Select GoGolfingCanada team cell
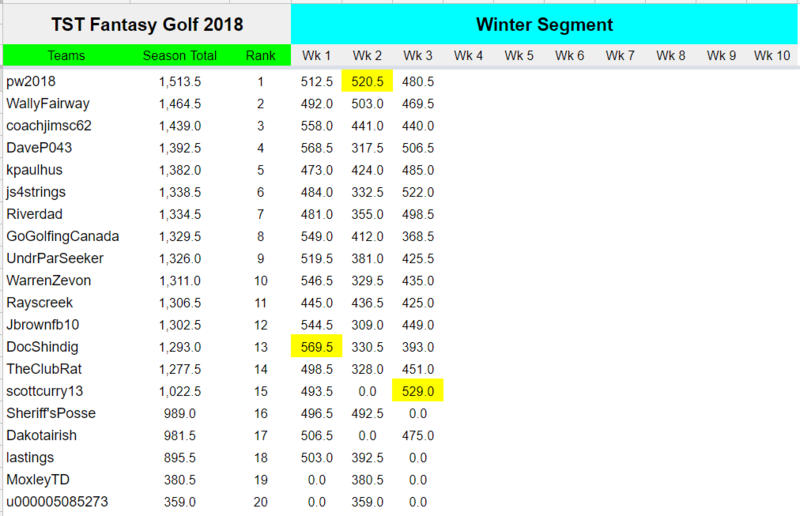 click(x=63, y=236)
